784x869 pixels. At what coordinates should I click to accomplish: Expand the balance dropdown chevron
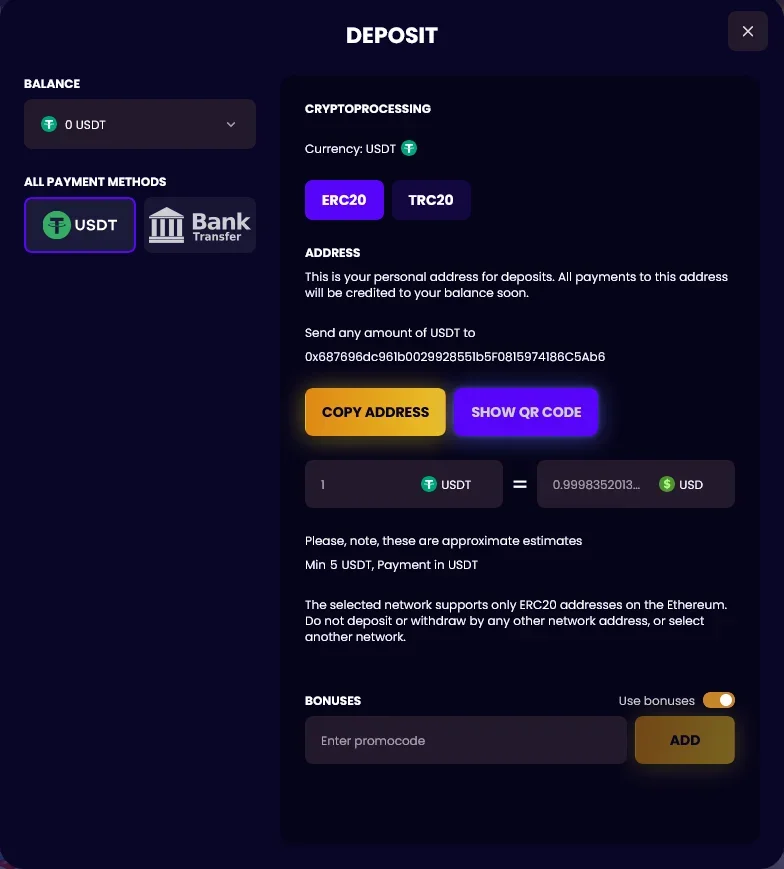point(231,125)
